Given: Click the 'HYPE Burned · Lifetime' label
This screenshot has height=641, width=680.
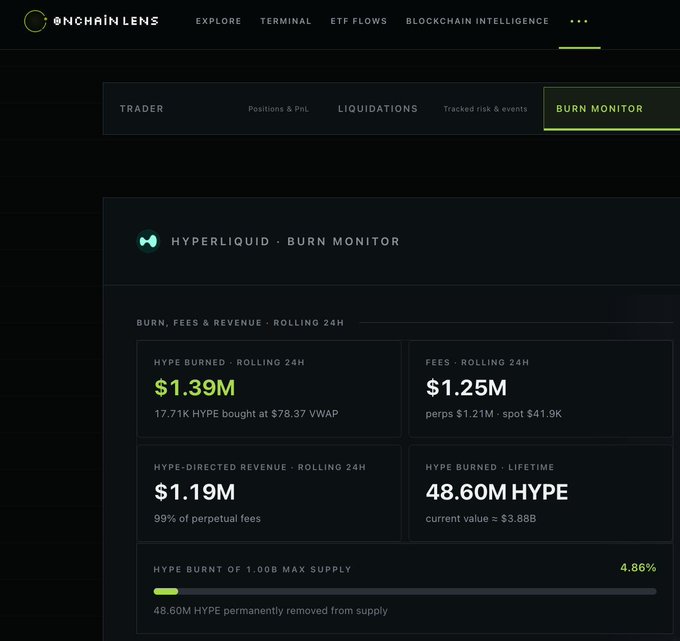Looking at the screenshot, I should (x=490, y=467).
